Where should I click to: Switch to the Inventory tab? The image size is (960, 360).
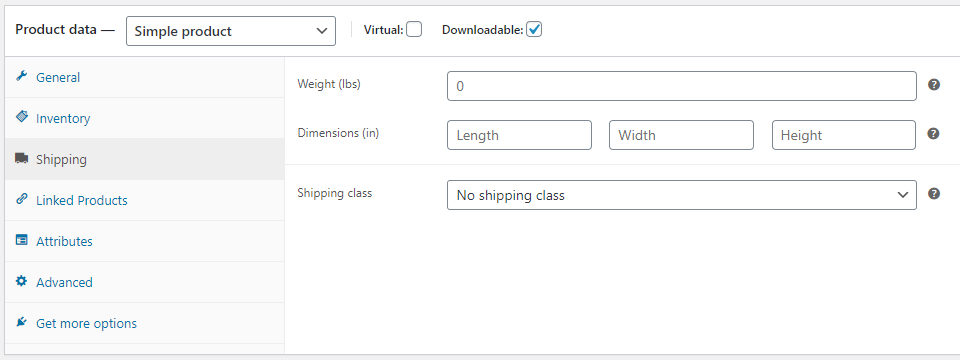[x=144, y=118]
